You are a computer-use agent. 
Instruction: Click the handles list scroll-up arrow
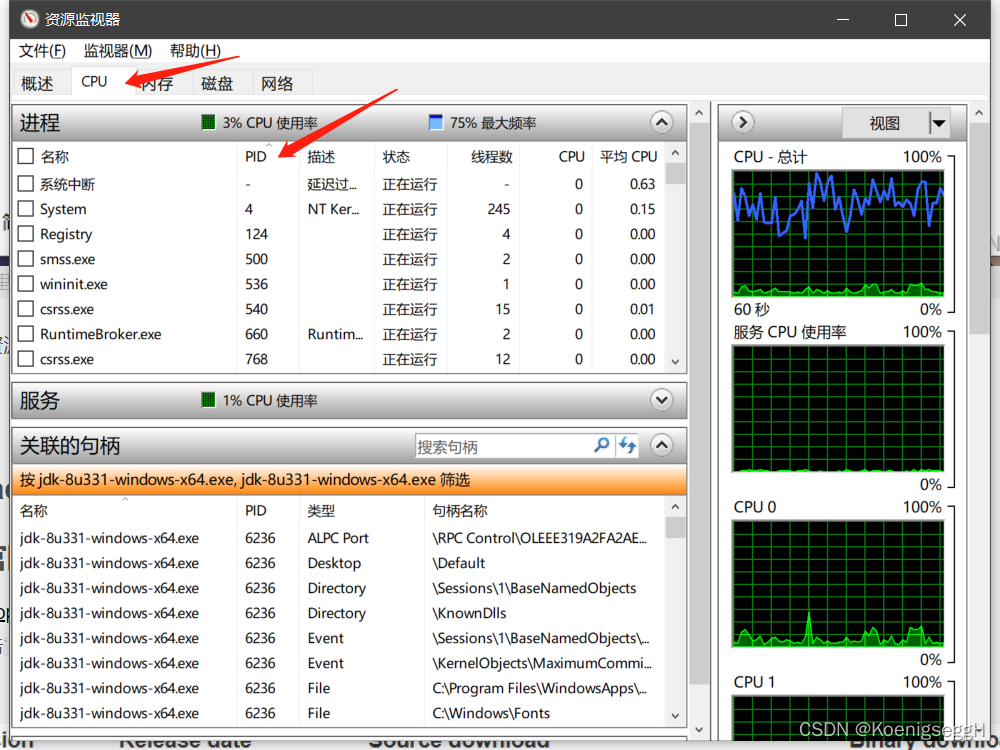click(675, 507)
